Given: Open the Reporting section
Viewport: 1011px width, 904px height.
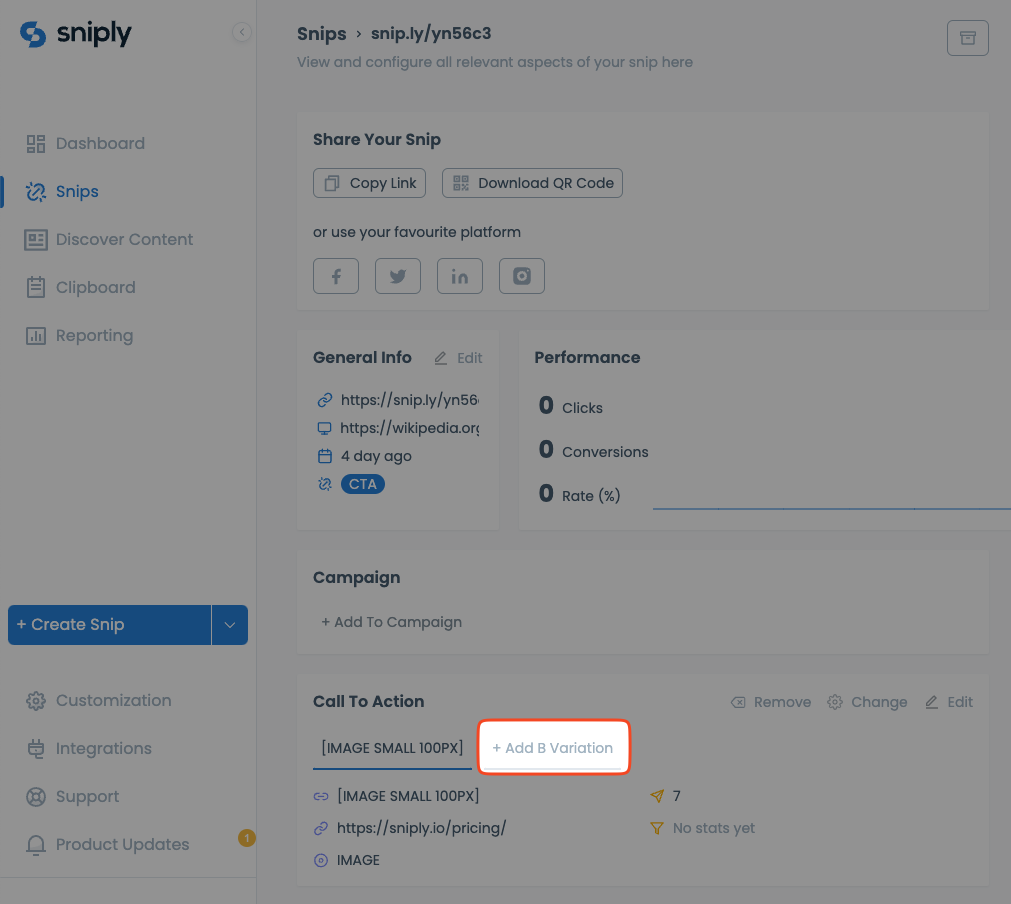Looking at the screenshot, I should pos(94,335).
